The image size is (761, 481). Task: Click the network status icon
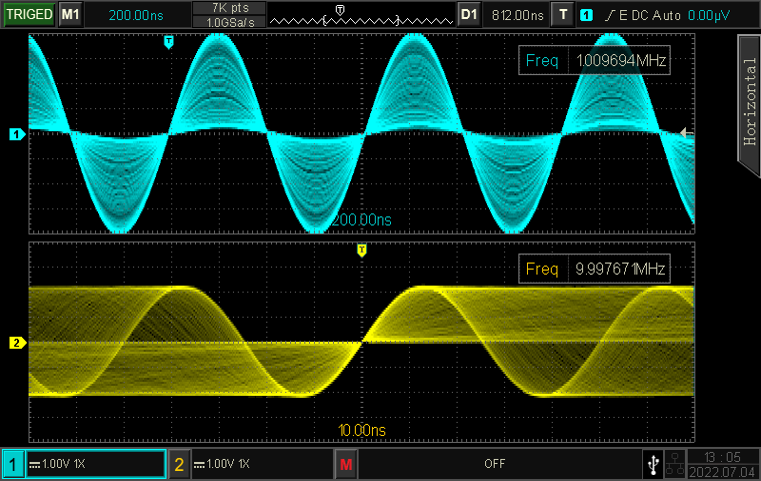point(675,464)
